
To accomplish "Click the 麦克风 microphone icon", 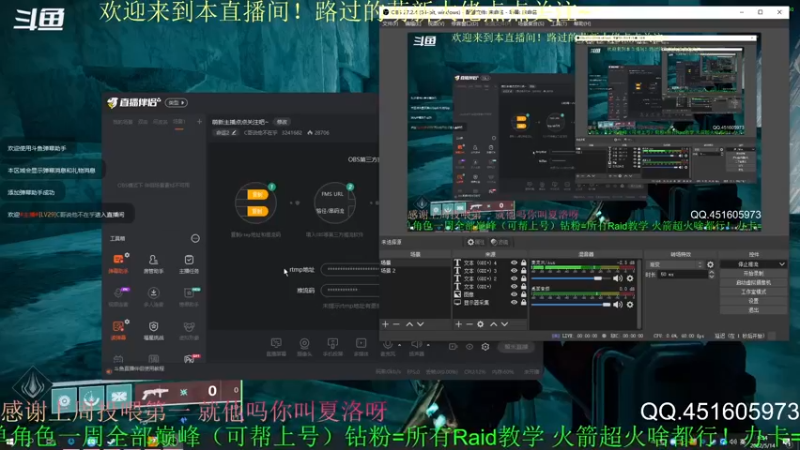I will 387,345.
